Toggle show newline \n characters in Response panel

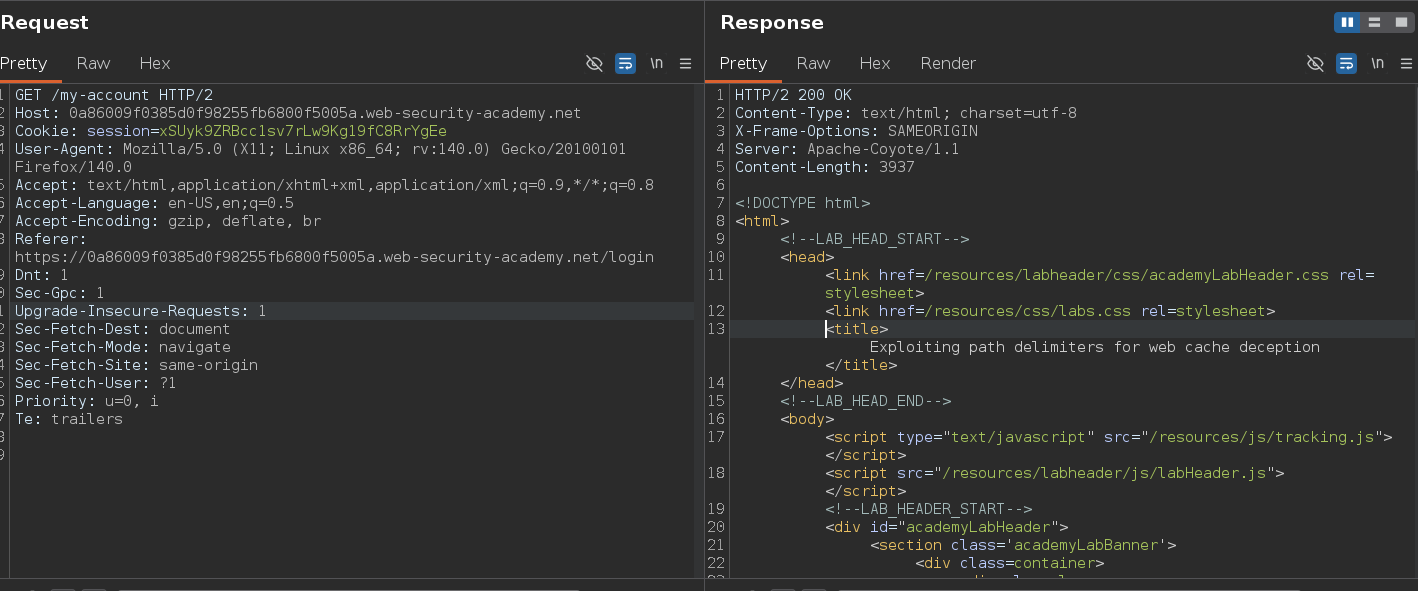1377,63
